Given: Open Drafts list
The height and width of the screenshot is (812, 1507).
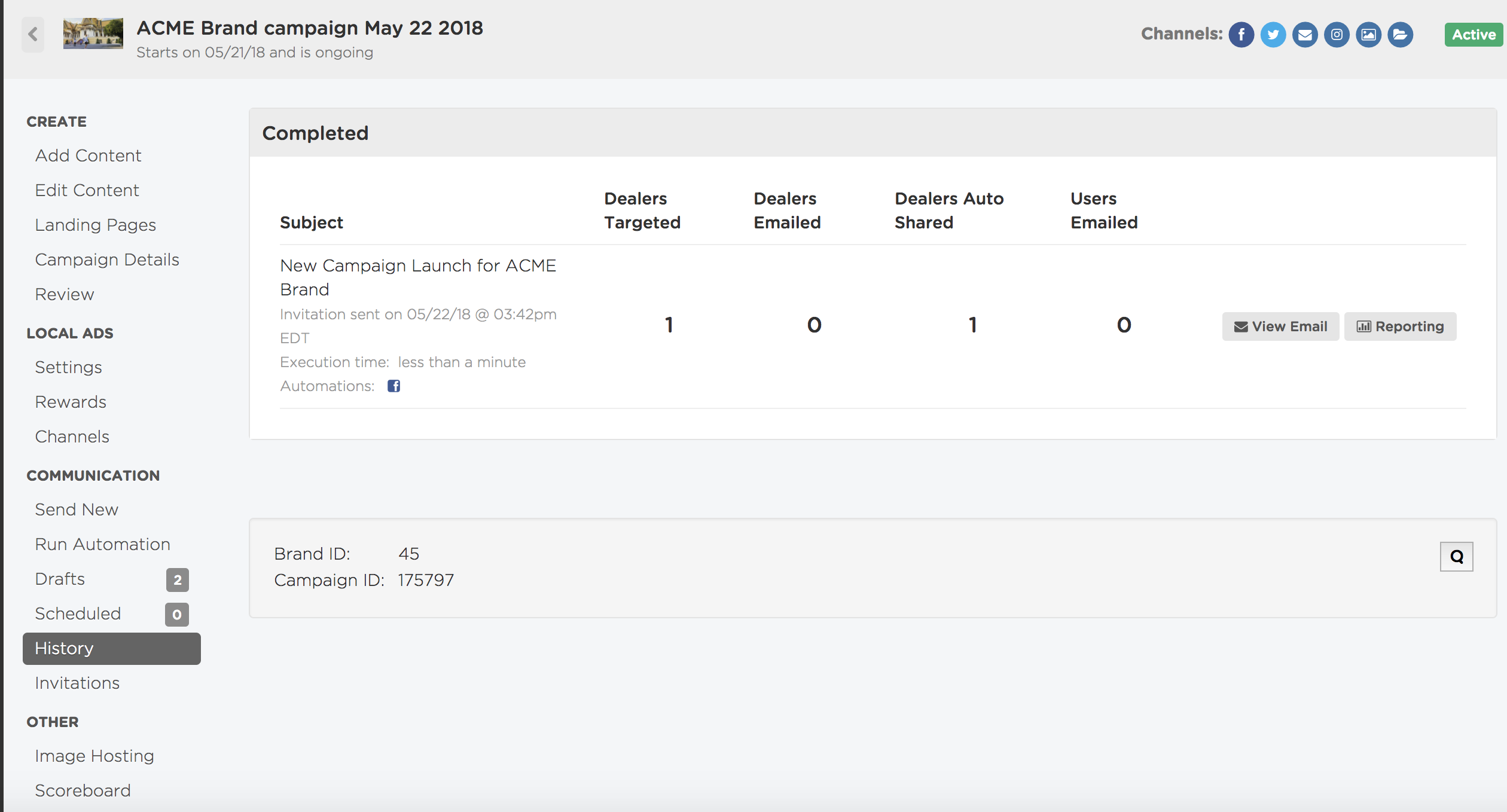Looking at the screenshot, I should point(60,579).
